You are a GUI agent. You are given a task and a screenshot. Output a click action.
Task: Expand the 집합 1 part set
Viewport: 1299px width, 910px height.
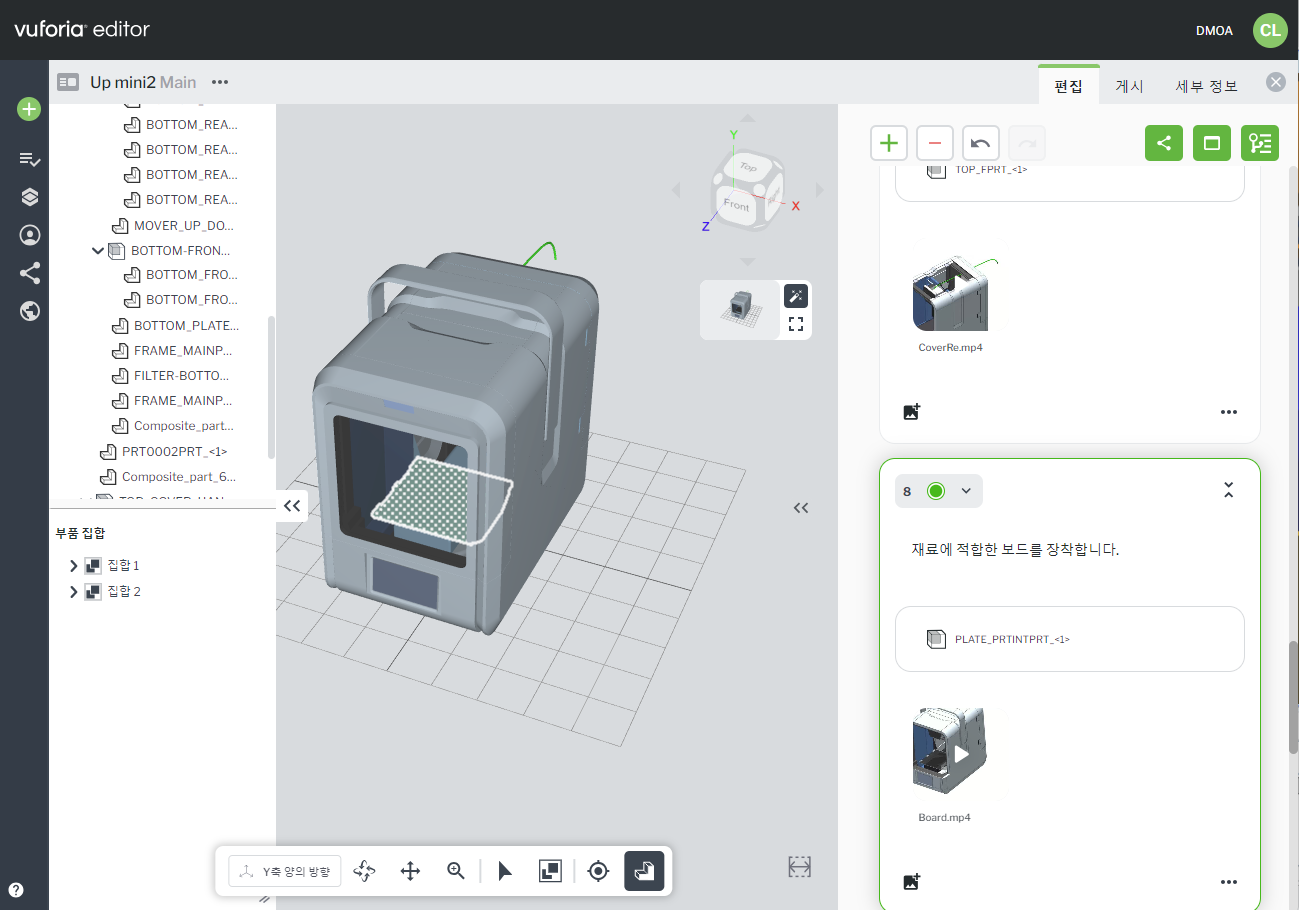(x=73, y=566)
